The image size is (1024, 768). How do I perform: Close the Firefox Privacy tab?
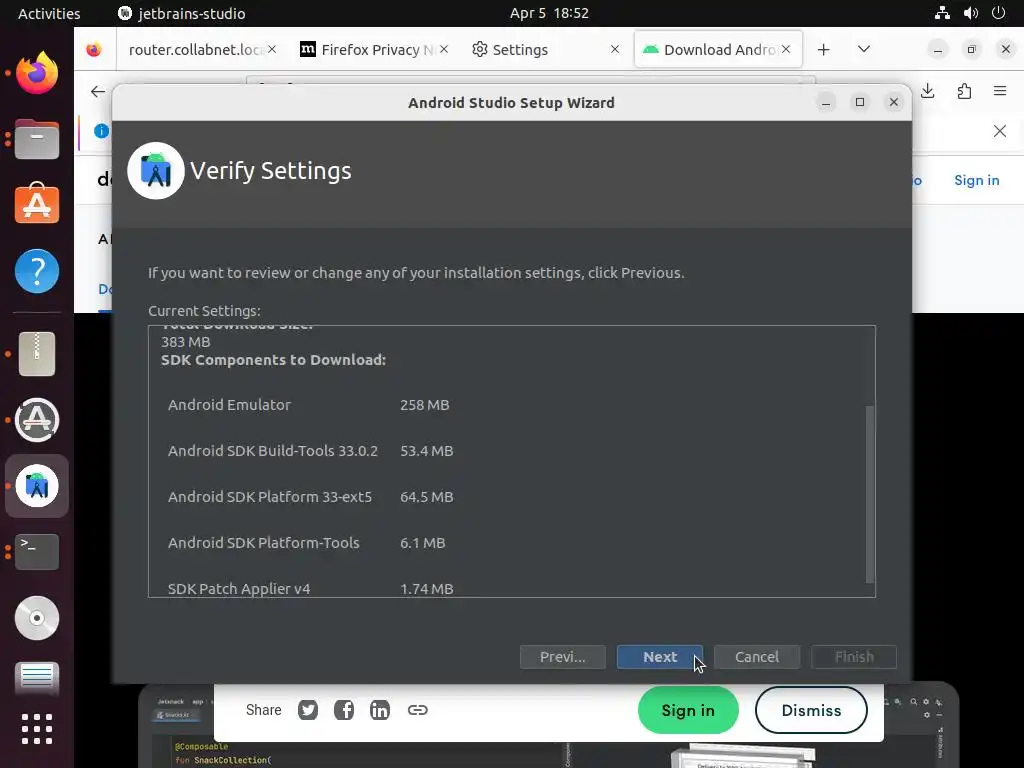coord(443,50)
